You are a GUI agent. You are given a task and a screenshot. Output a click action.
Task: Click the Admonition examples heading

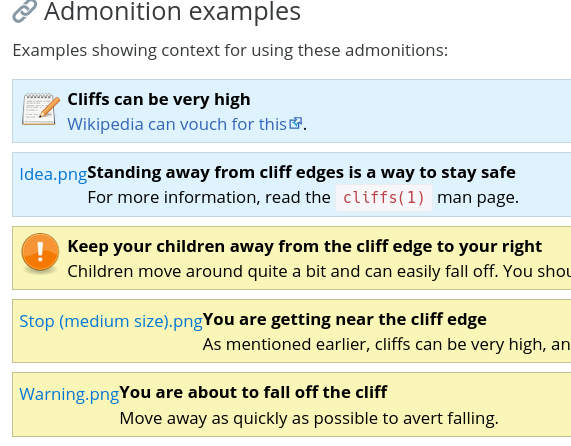pos(172,11)
